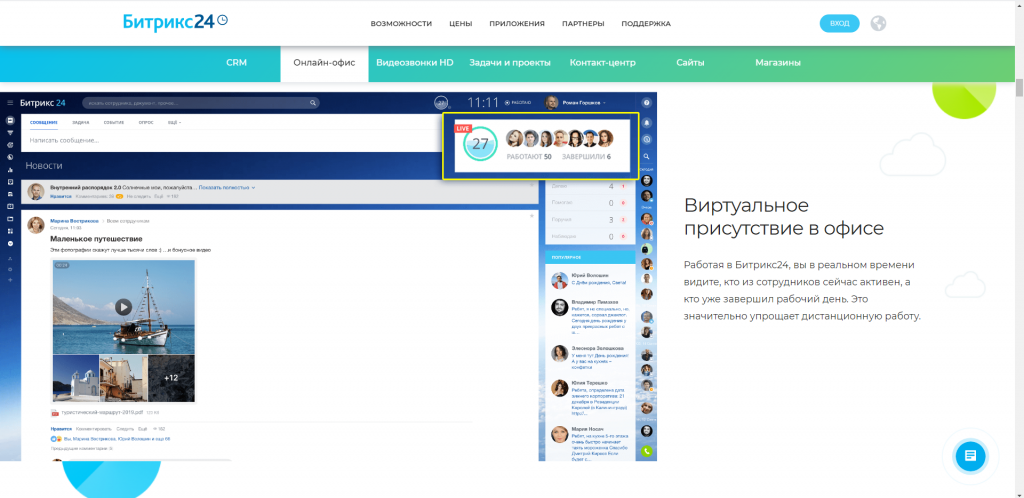Image resolution: width=1024 pixels, height=498 pixels.
Task: Click the portal search field in the demo
Action: [x=200, y=102]
